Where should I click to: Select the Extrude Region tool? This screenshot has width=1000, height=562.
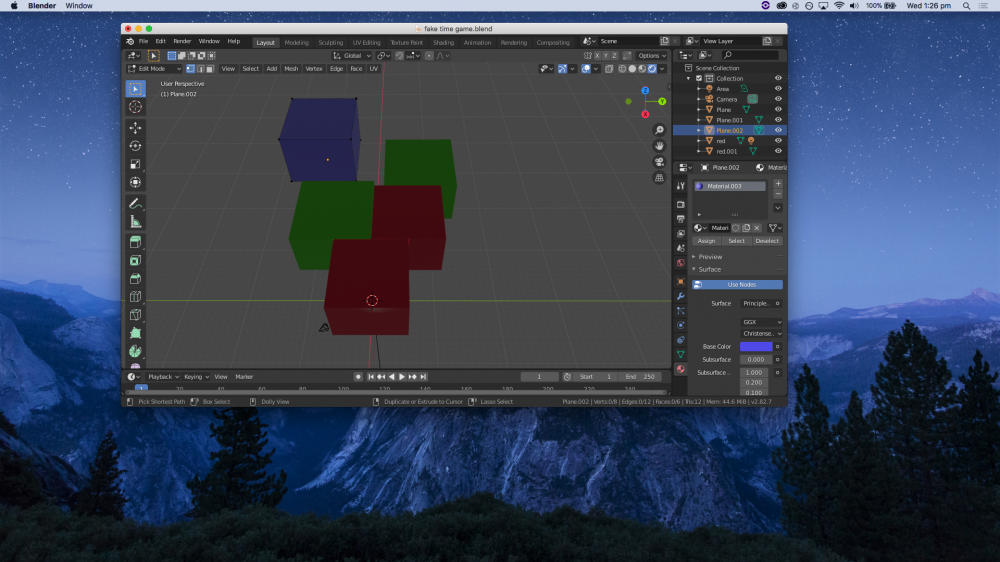coord(135,242)
